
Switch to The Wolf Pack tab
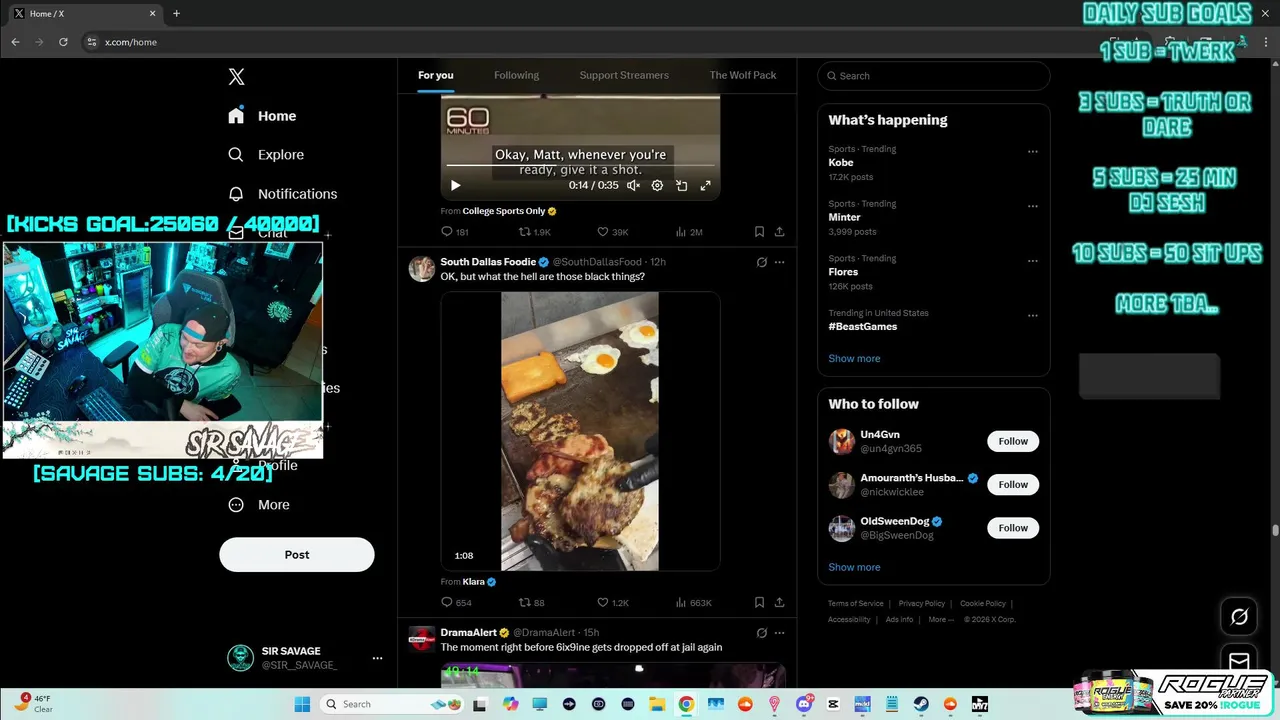pyautogui.click(x=743, y=75)
